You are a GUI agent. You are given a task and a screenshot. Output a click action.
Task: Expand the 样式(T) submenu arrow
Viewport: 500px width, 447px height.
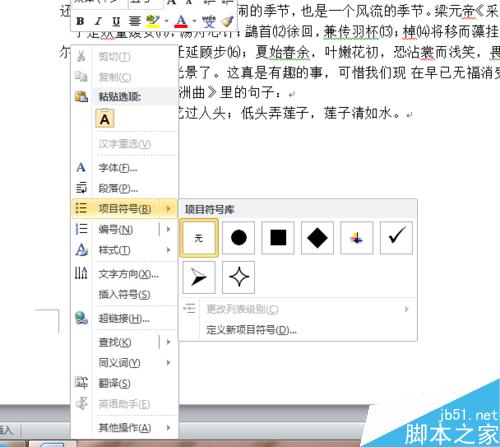tap(168, 250)
